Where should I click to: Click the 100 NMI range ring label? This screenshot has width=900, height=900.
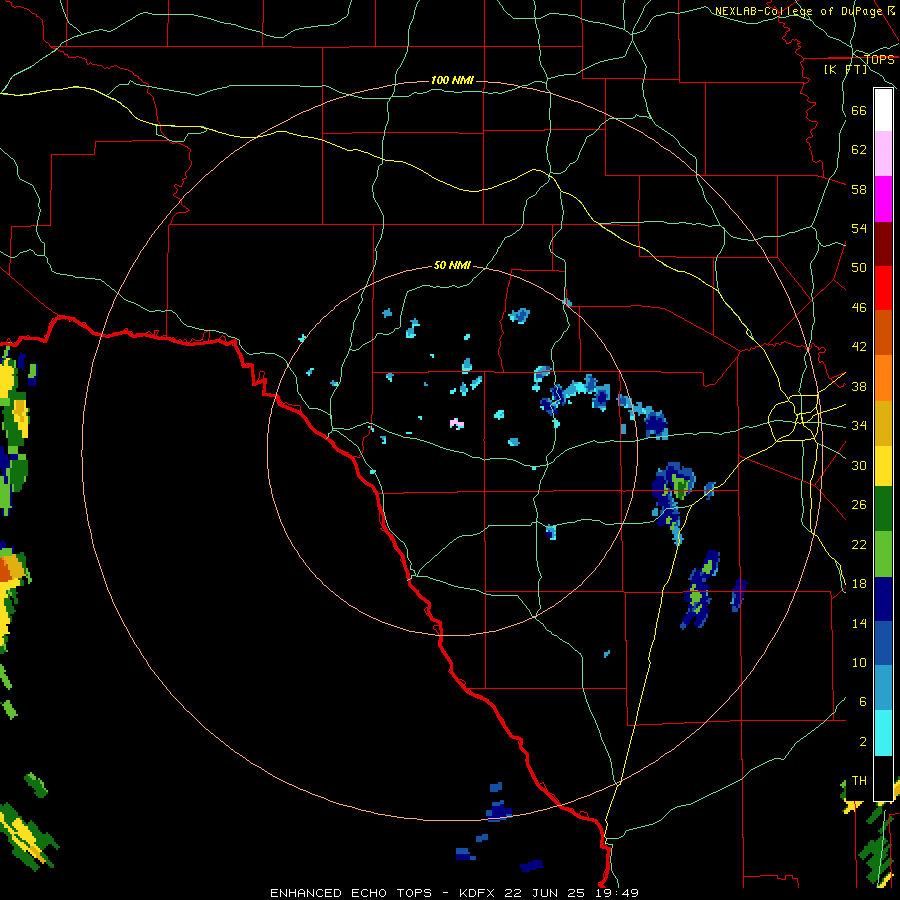pyautogui.click(x=452, y=80)
